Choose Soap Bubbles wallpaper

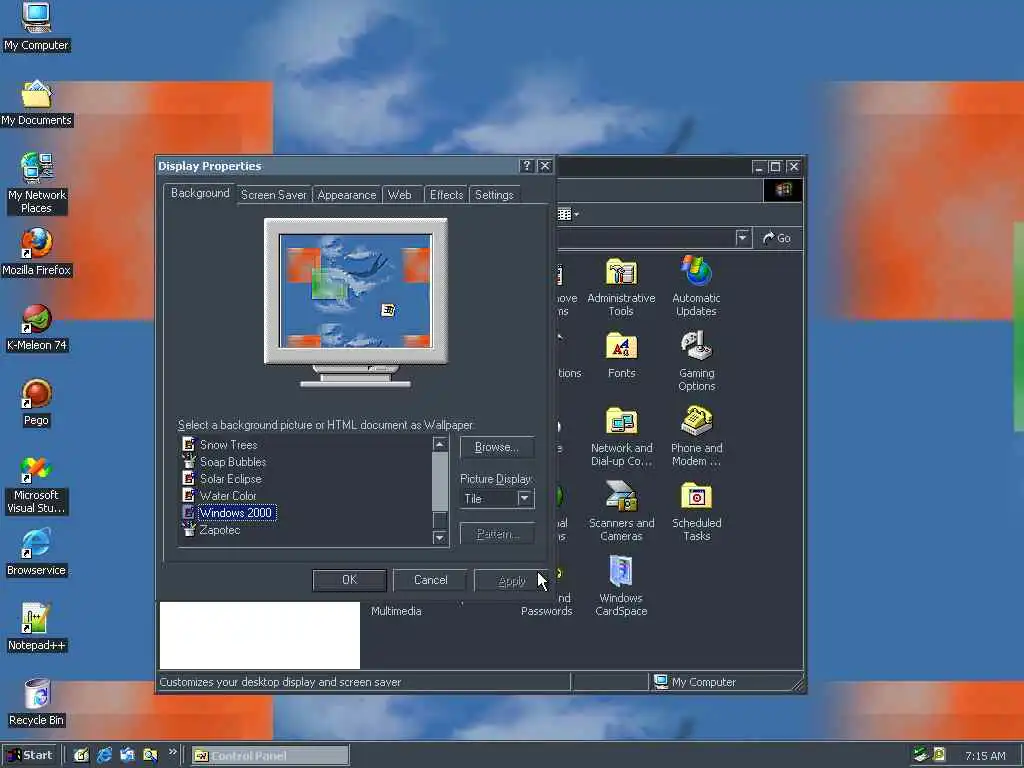(232, 462)
